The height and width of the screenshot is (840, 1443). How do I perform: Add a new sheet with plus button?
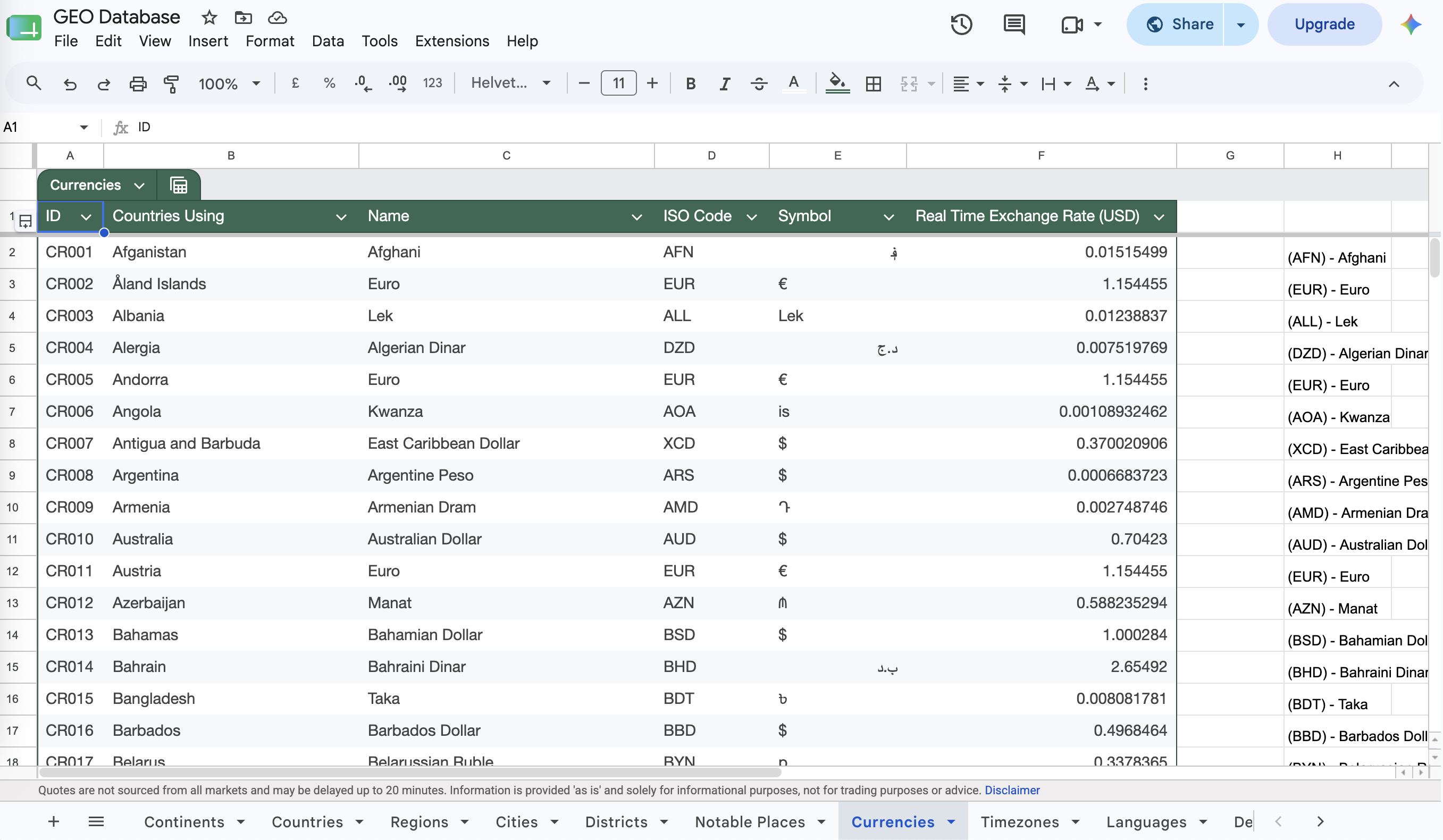click(53, 822)
